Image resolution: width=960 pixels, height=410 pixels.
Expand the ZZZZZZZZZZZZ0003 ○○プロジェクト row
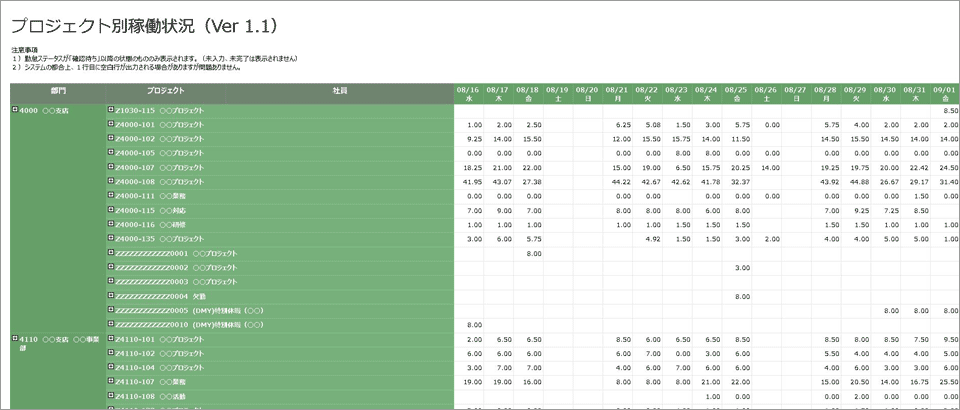(111, 281)
